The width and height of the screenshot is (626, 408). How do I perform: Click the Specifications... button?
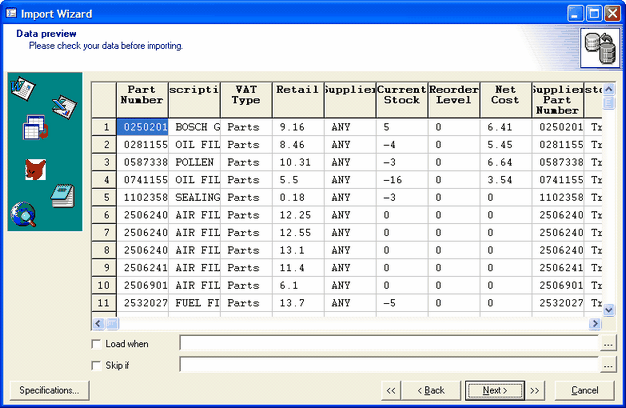tap(49, 390)
